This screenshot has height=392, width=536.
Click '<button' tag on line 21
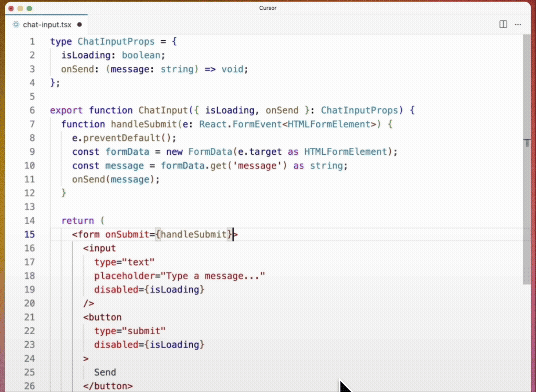pyautogui.click(x=102, y=317)
